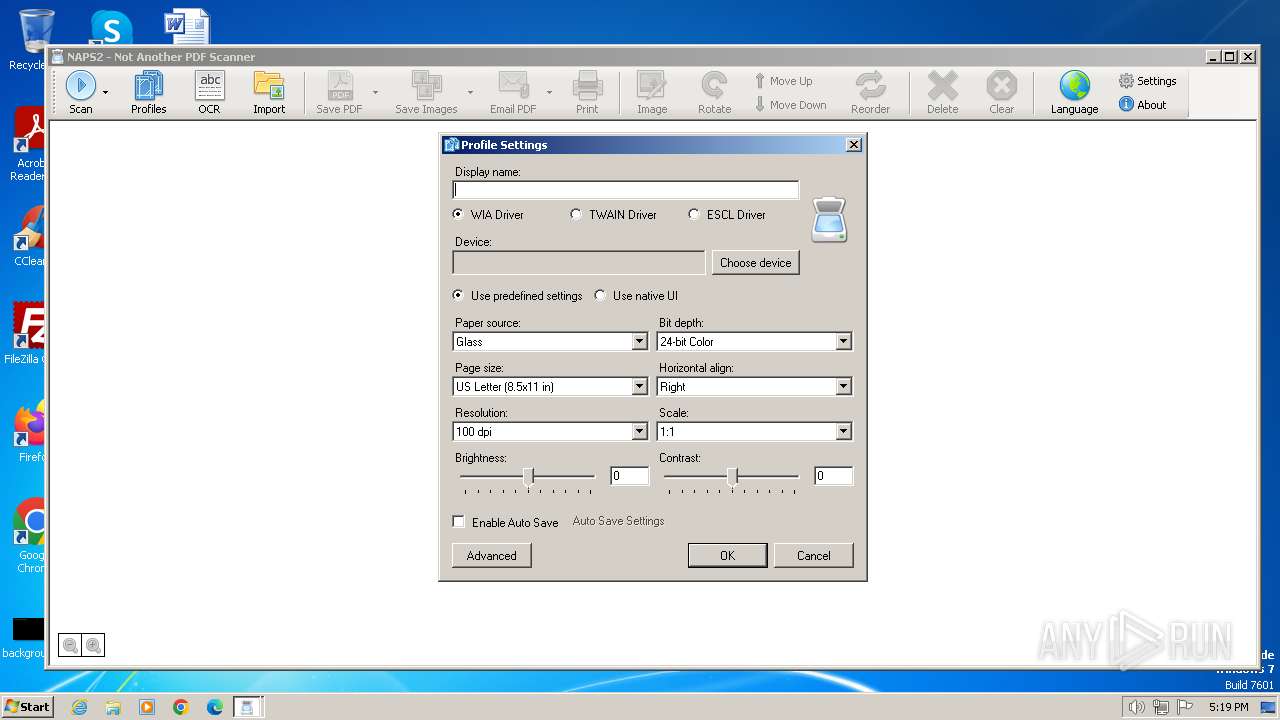Click the Advanced button
This screenshot has width=1280, height=720.
click(492, 556)
